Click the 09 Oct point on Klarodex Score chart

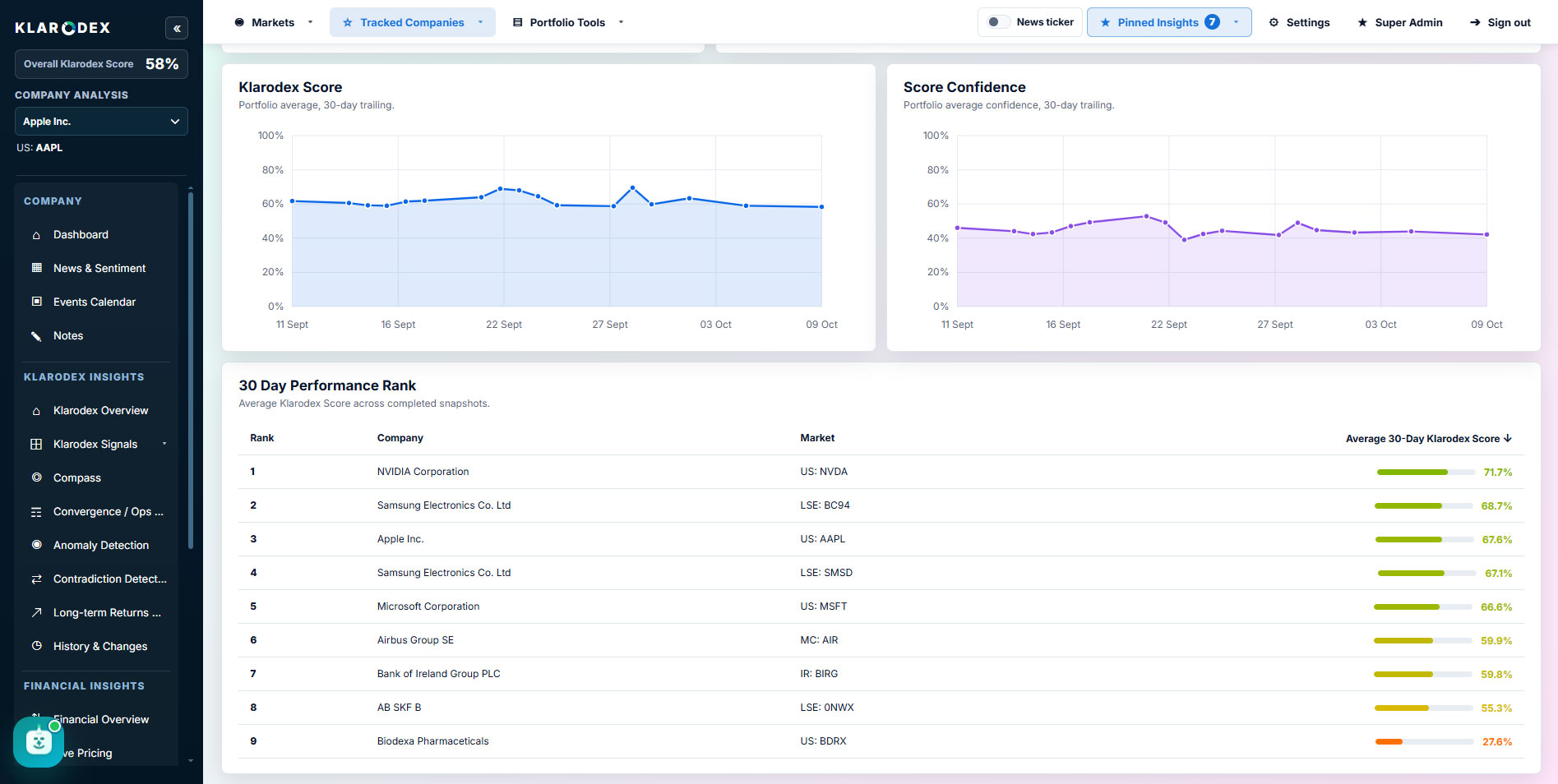[821, 207]
